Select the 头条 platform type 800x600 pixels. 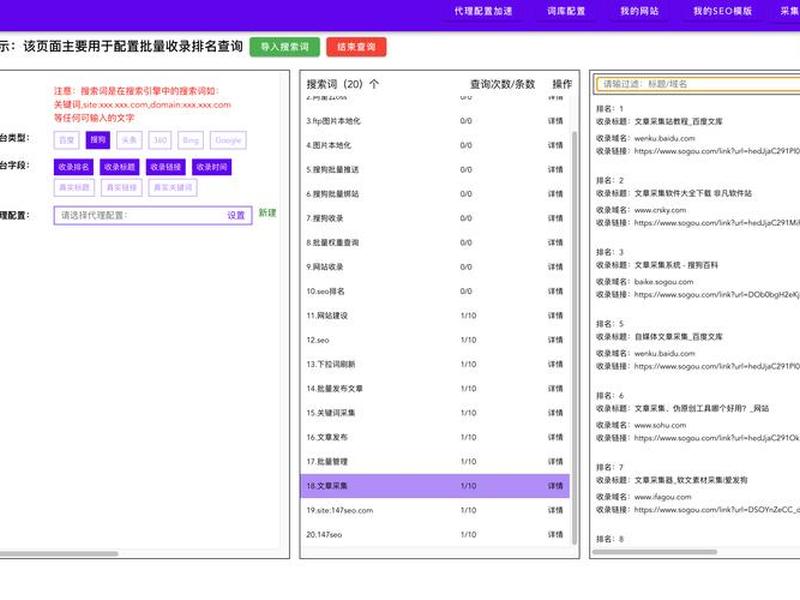click(x=129, y=140)
